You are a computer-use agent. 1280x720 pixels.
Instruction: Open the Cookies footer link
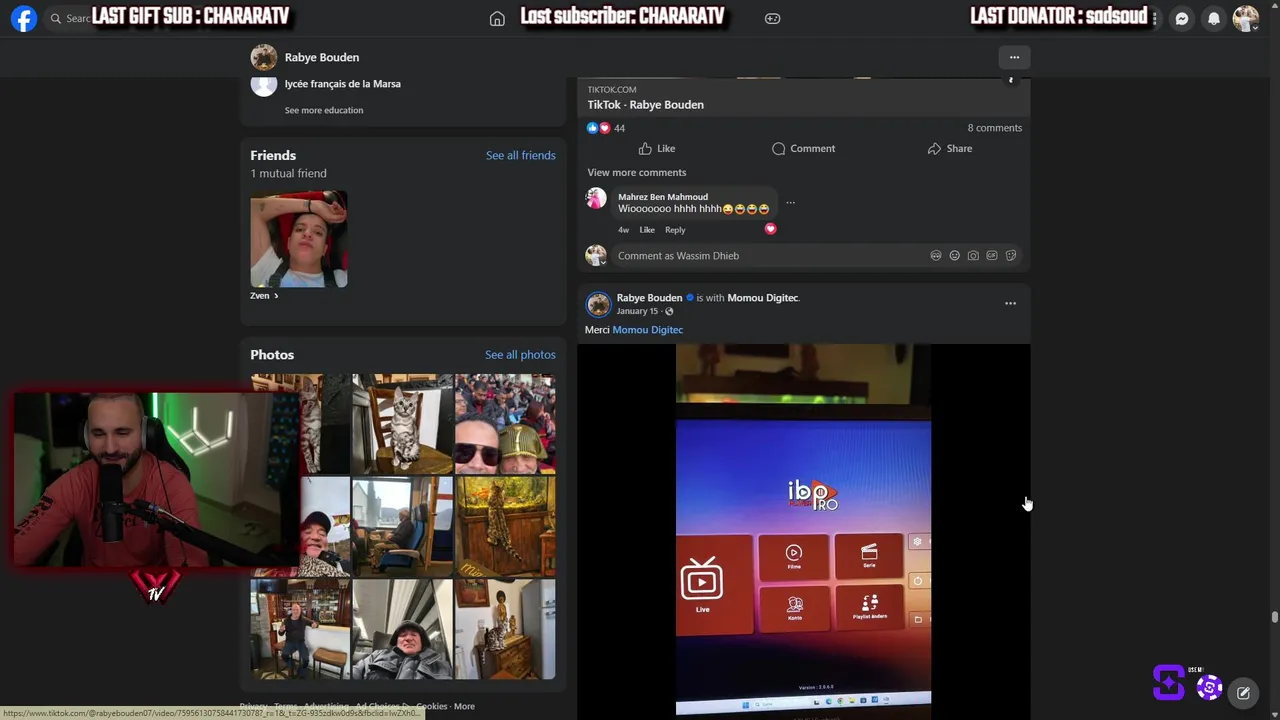tap(431, 706)
